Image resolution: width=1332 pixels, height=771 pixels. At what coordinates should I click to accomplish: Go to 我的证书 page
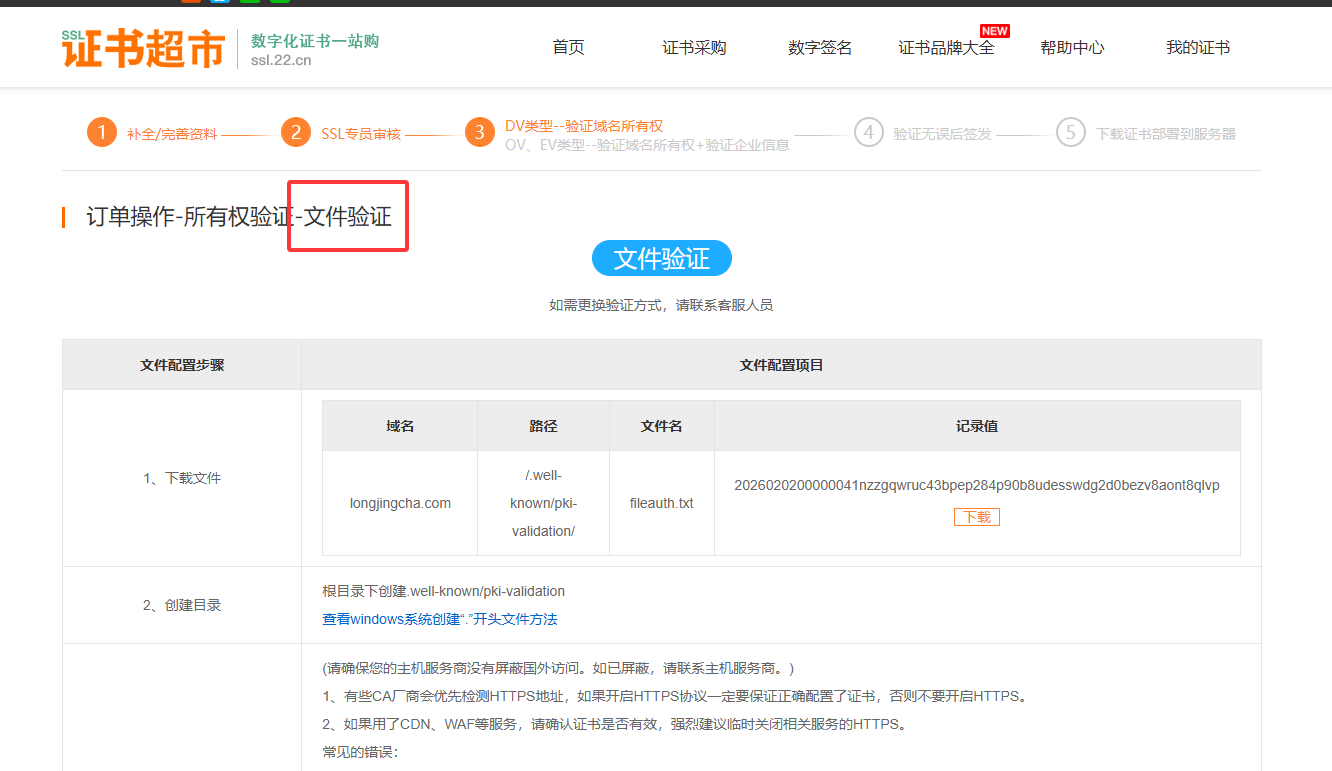click(1198, 48)
